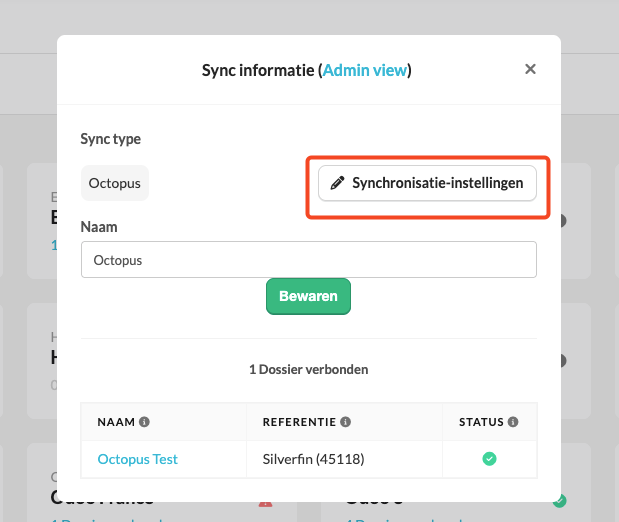This screenshot has width=619, height=522.
Task: Click the NAAM column header
Action: [116, 422]
